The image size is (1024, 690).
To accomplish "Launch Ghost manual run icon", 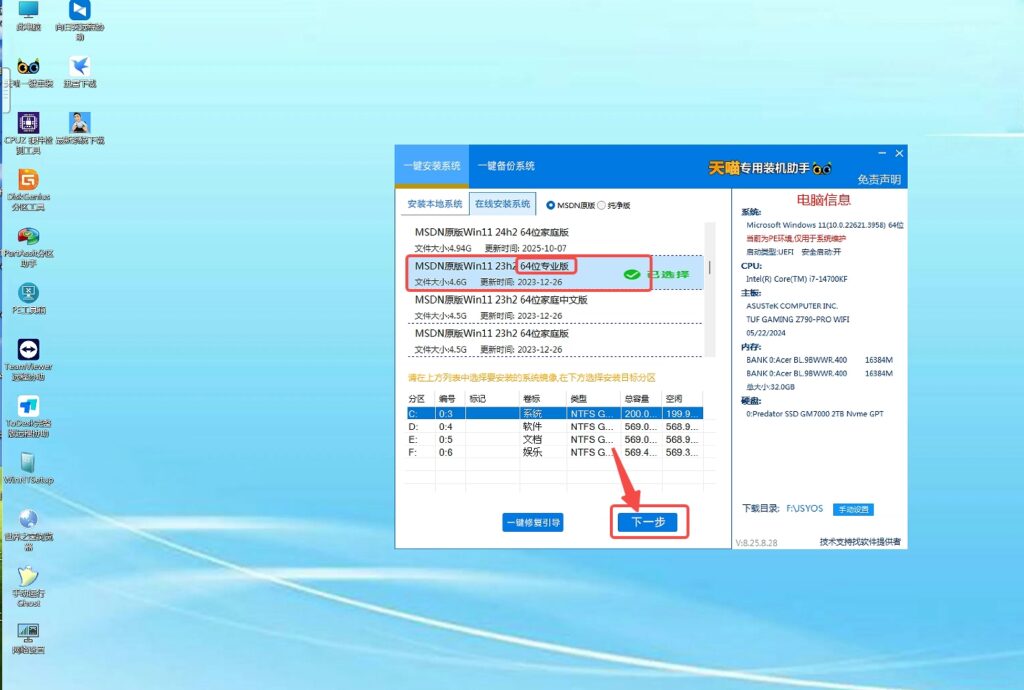I will click(28, 577).
